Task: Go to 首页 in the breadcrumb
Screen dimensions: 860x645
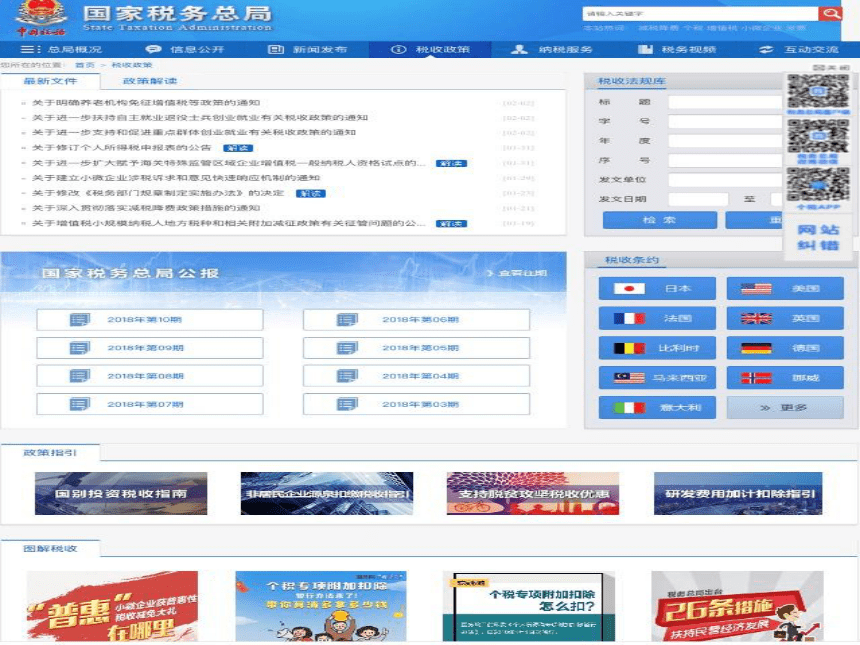Action: click(84, 65)
